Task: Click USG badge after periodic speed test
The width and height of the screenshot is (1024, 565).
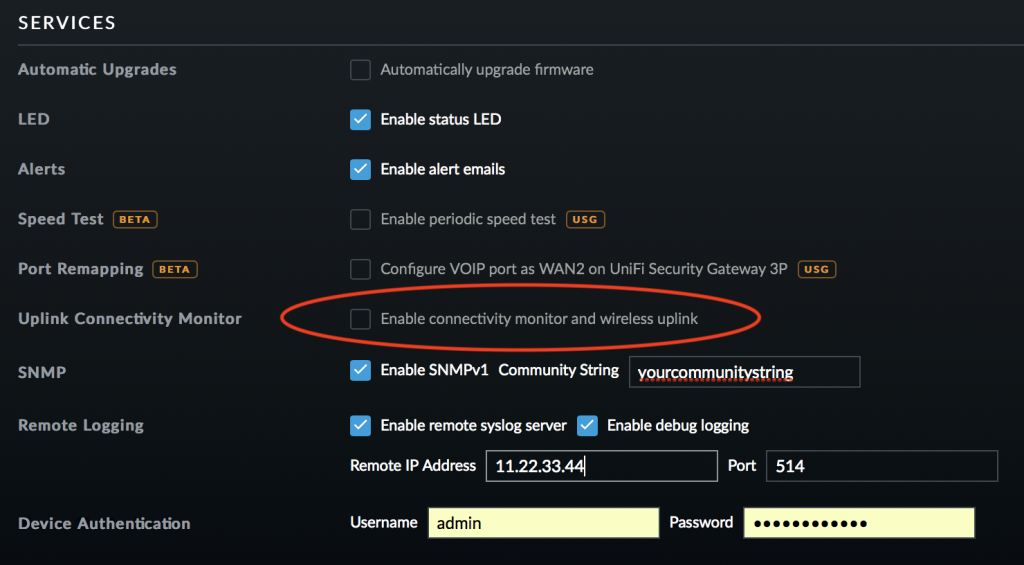Action: tap(585, 219)
